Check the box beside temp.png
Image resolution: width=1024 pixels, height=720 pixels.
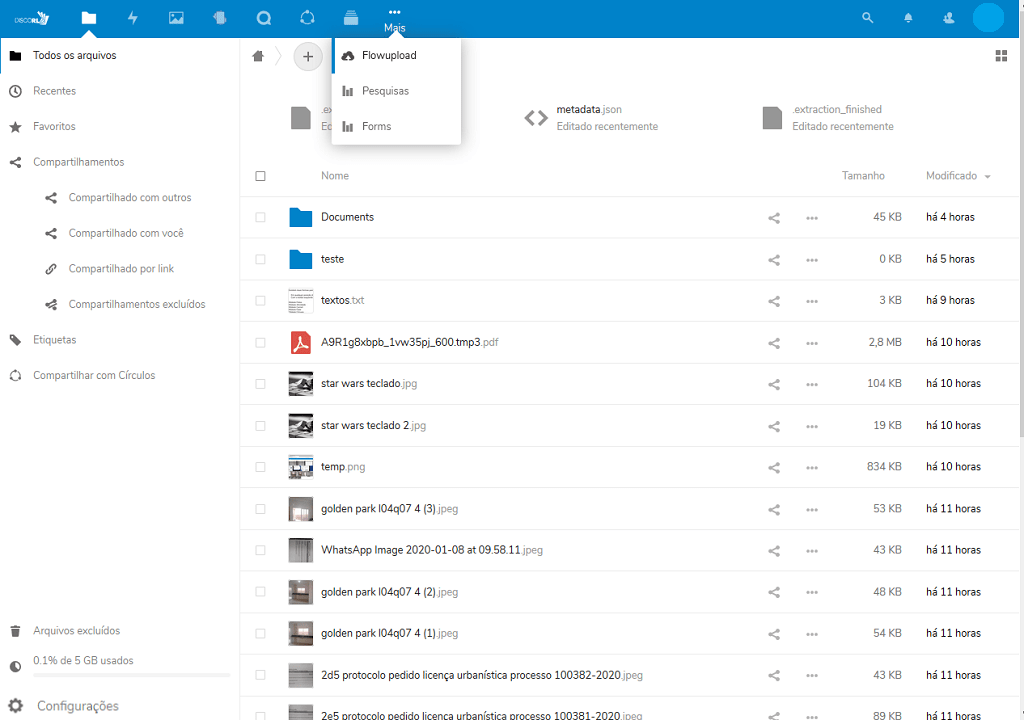(261, 467)
